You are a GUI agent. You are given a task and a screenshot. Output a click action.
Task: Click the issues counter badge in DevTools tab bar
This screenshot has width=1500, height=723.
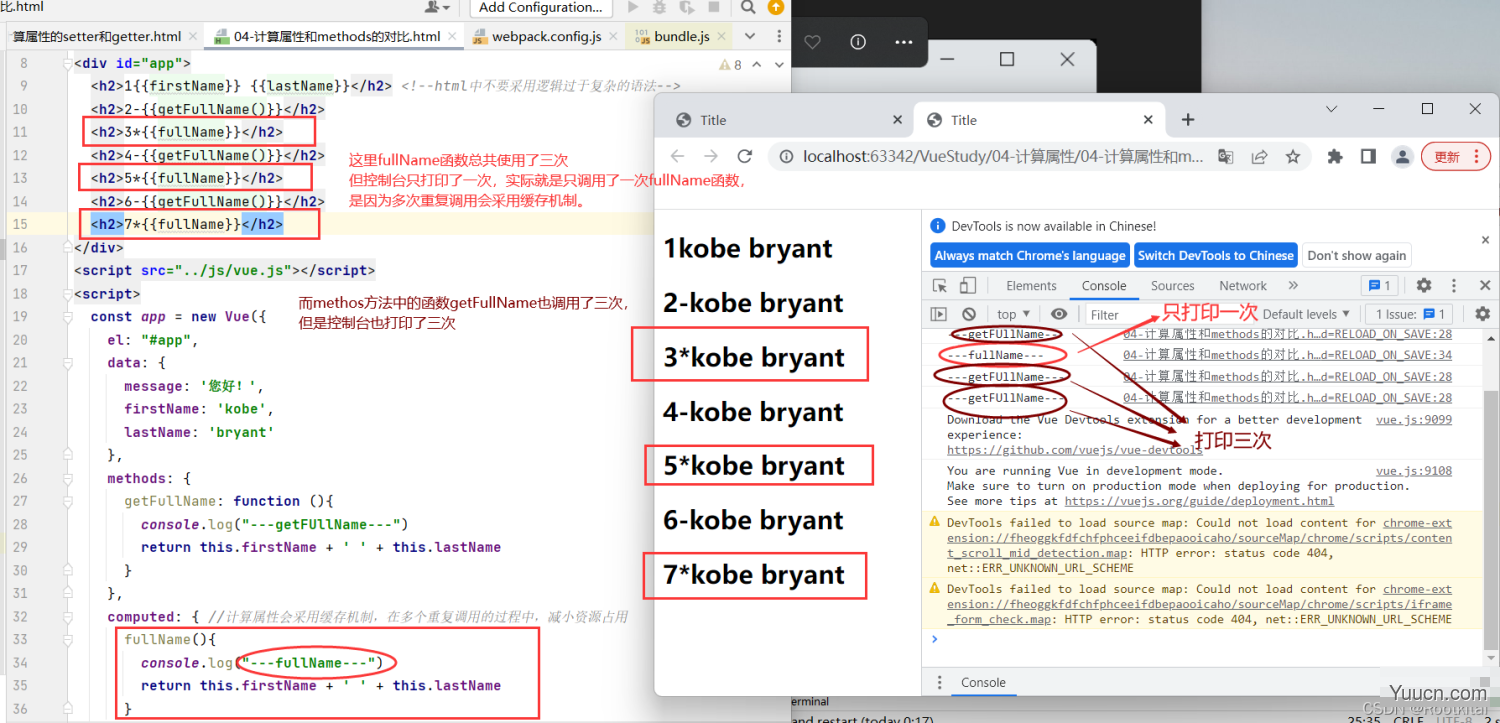[x=1380, y=286]
